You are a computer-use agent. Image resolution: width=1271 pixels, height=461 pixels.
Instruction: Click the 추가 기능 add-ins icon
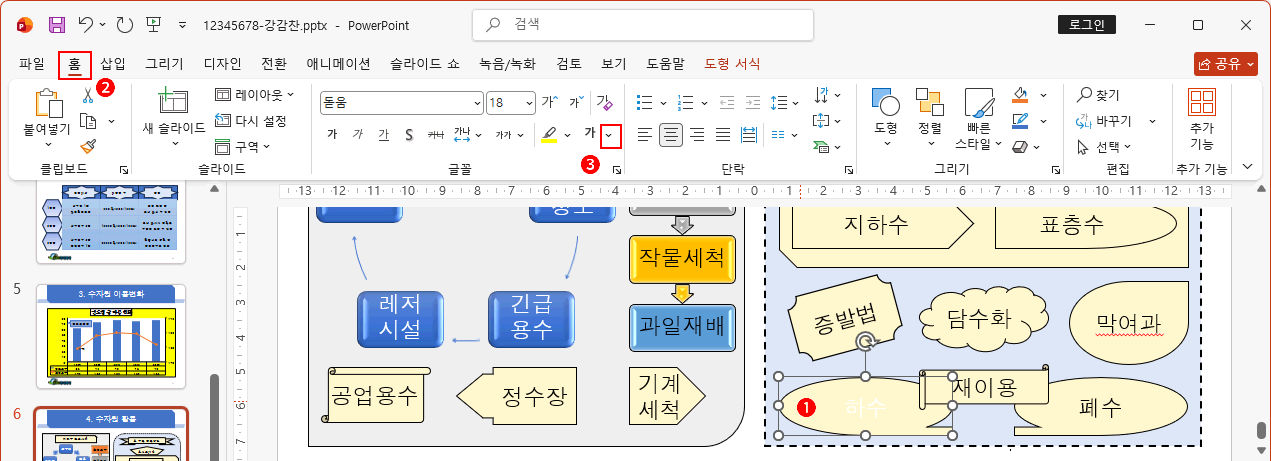pyautogui.click(x=1202, y=103)
